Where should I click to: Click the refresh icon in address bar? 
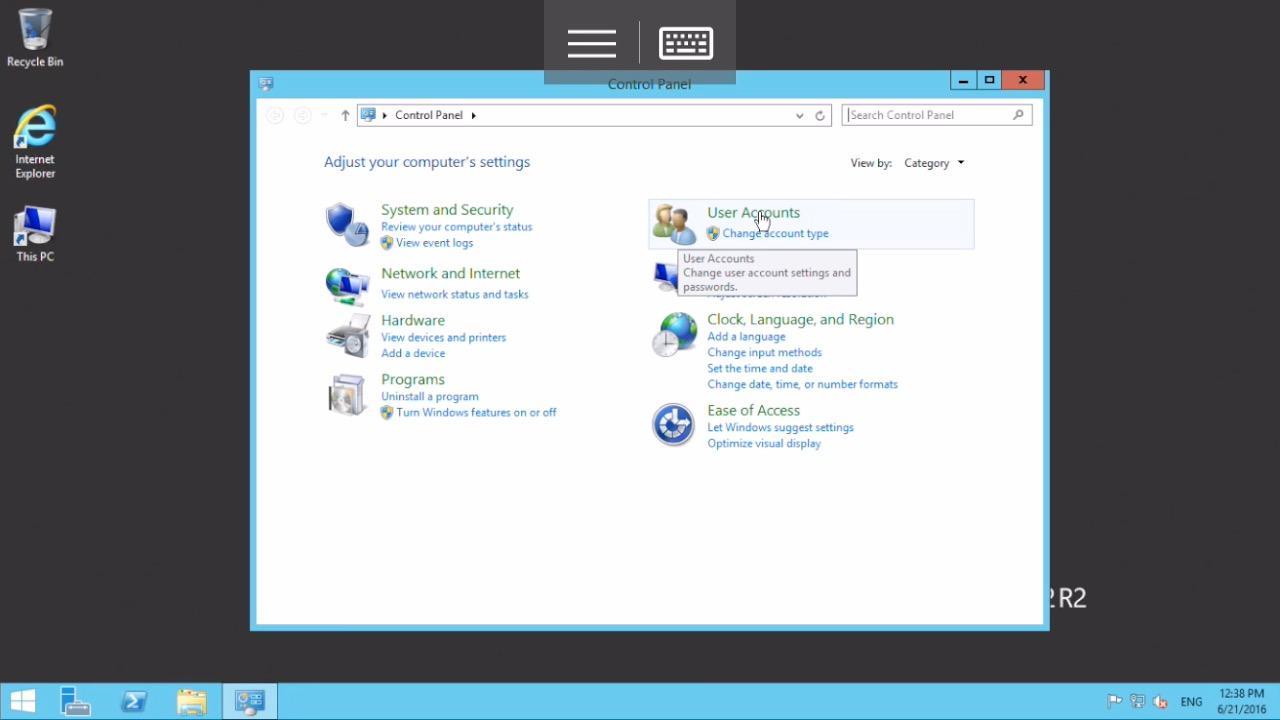tap(820, 115)
